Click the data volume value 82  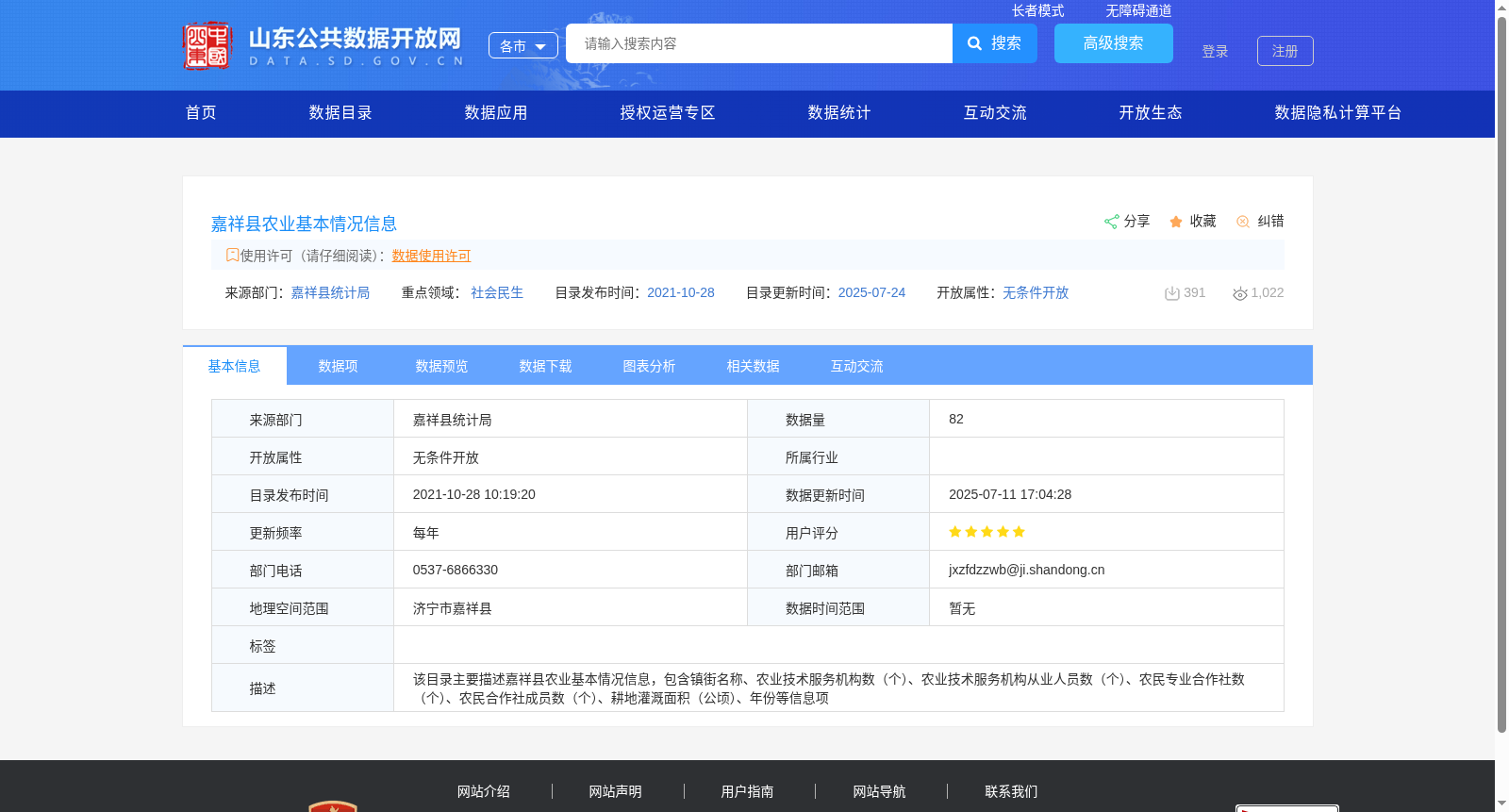[x=956, y=419]
